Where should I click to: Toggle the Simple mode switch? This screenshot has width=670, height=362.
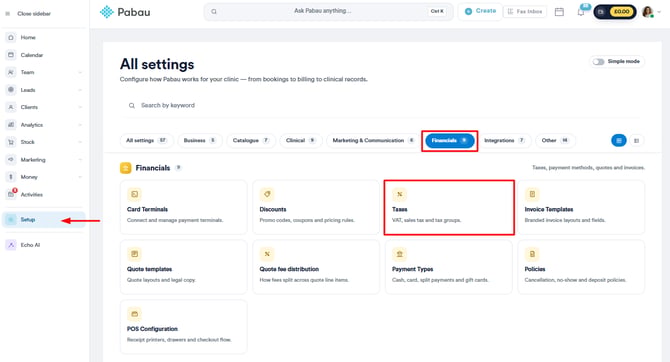[598, 62]
